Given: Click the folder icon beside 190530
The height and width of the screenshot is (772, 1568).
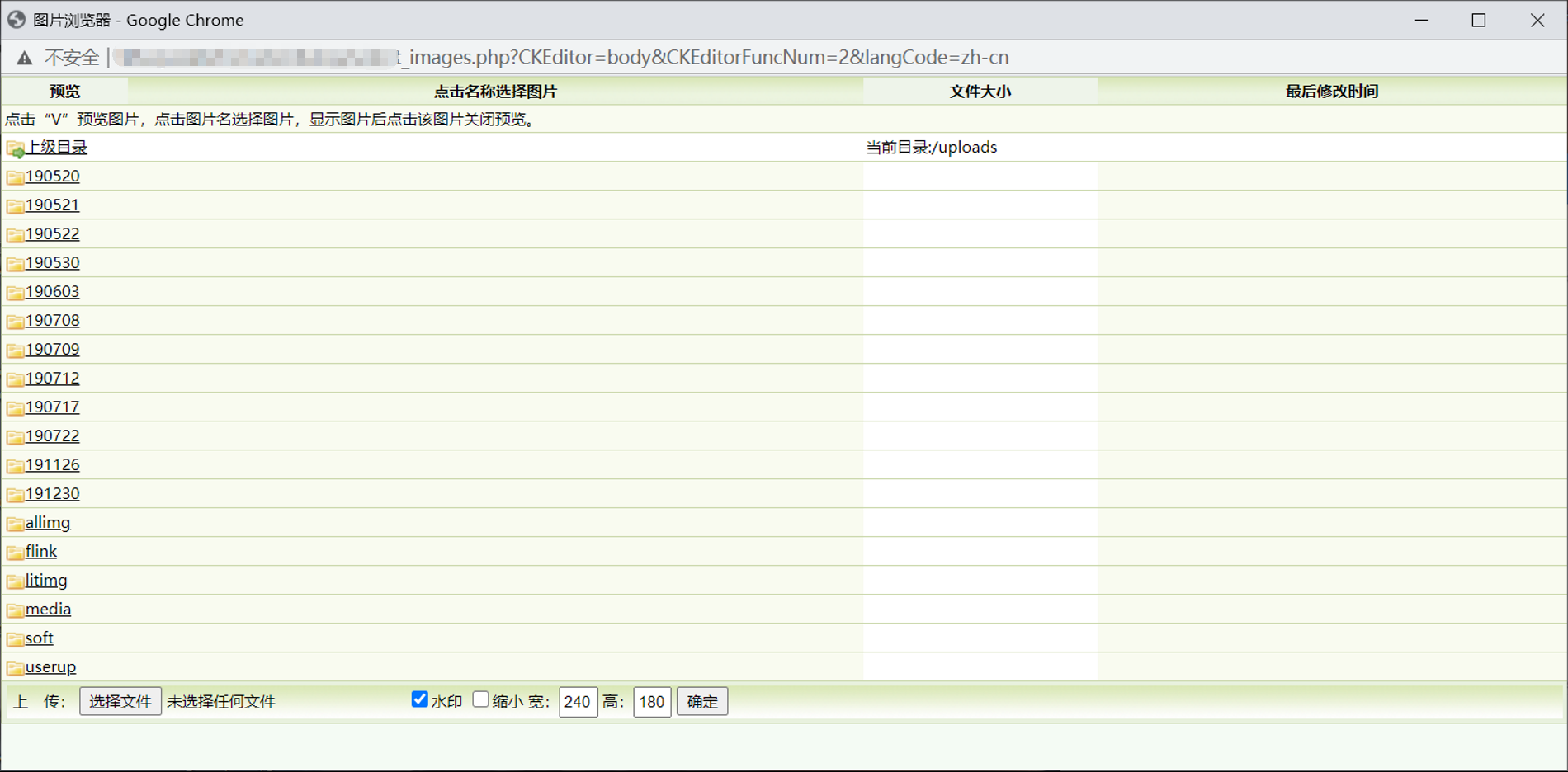Looking at the screenshot, I should [x=15, y=263].
